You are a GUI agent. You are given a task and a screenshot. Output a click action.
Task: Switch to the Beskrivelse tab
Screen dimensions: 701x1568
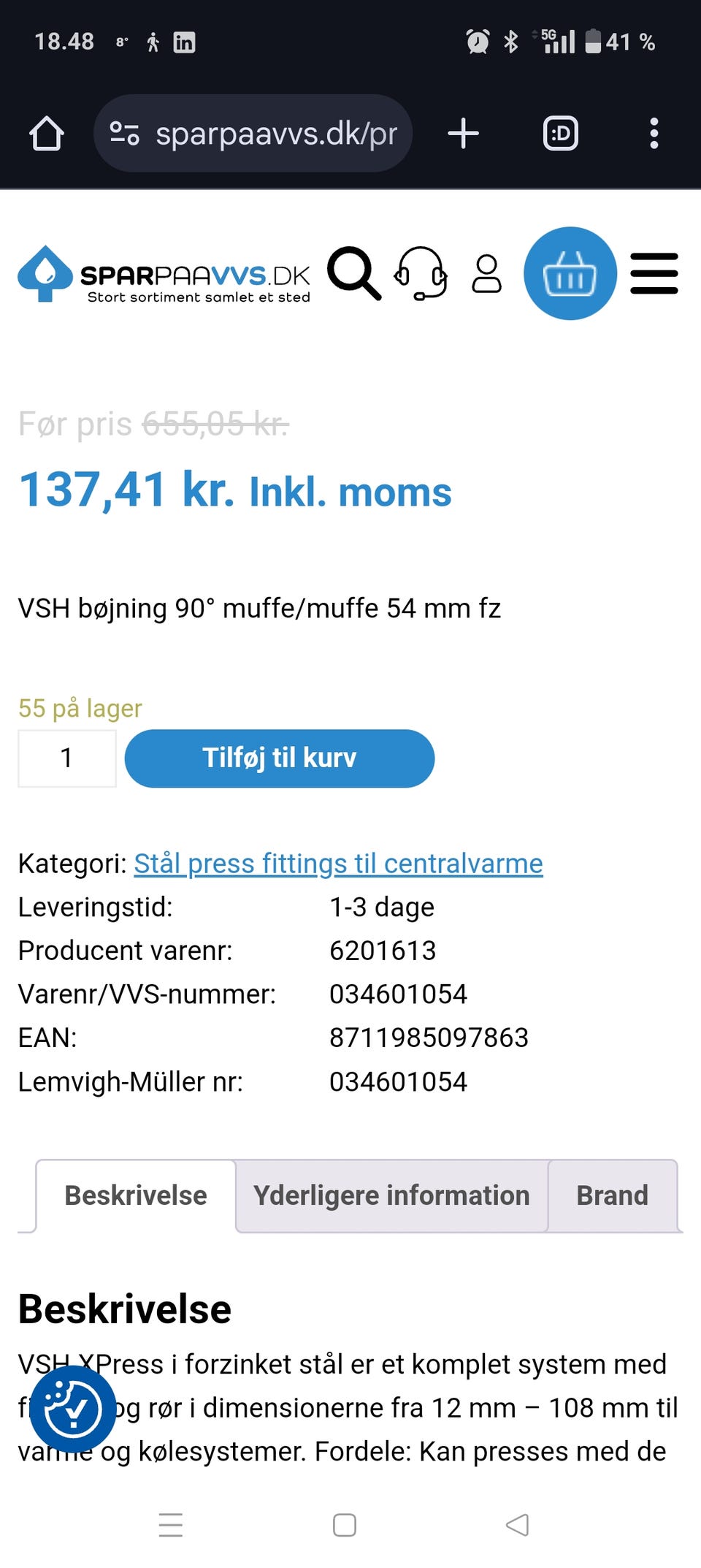(x=136, y=1196)
